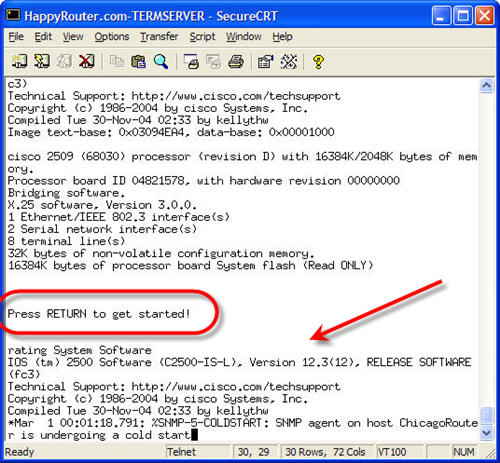This screenshot has width=500, height=463.
Task: Click the tools icon left of Help
Action: [x=289, y=62]
